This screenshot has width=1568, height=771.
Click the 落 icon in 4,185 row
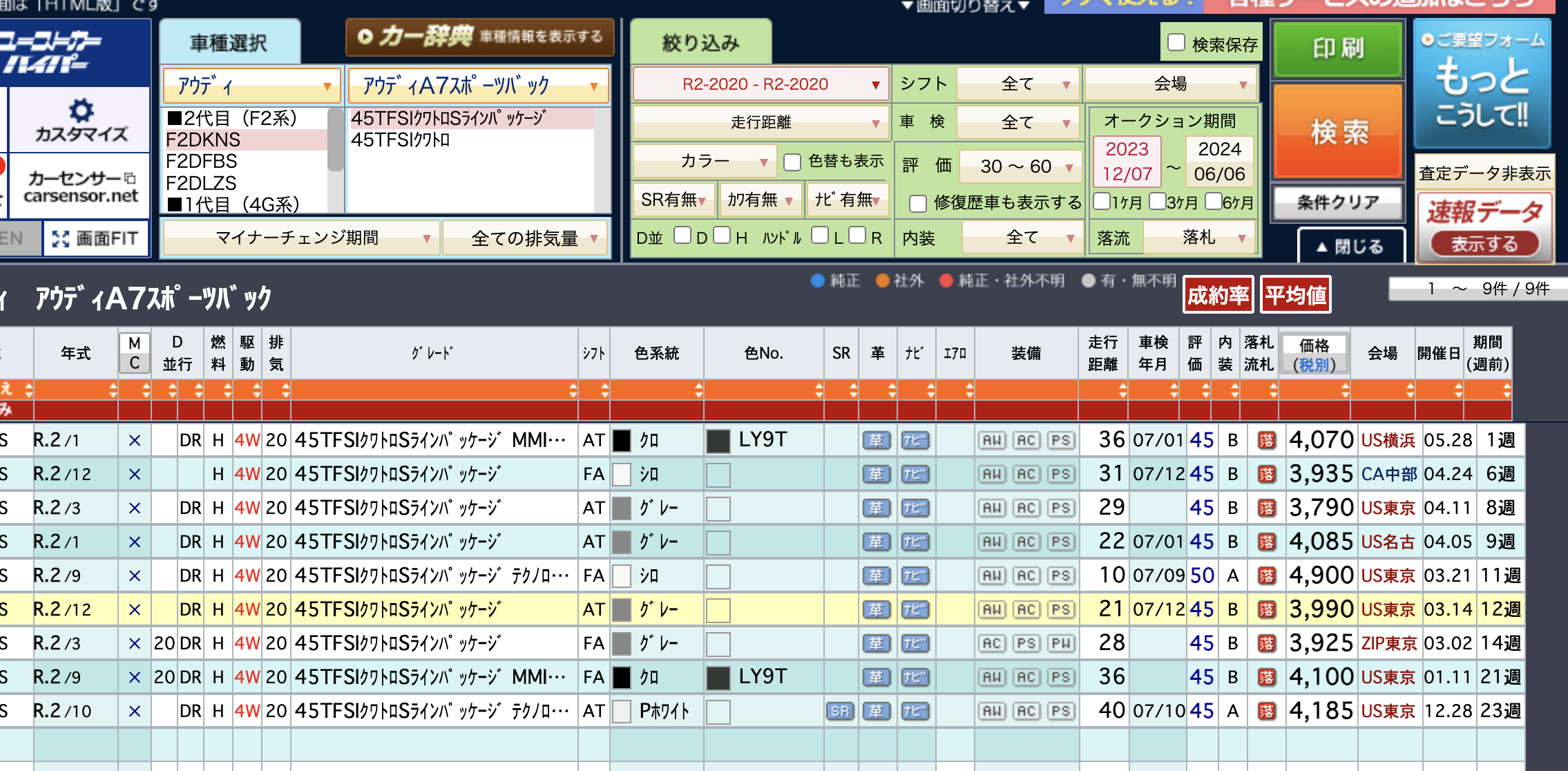[1266, 711]
